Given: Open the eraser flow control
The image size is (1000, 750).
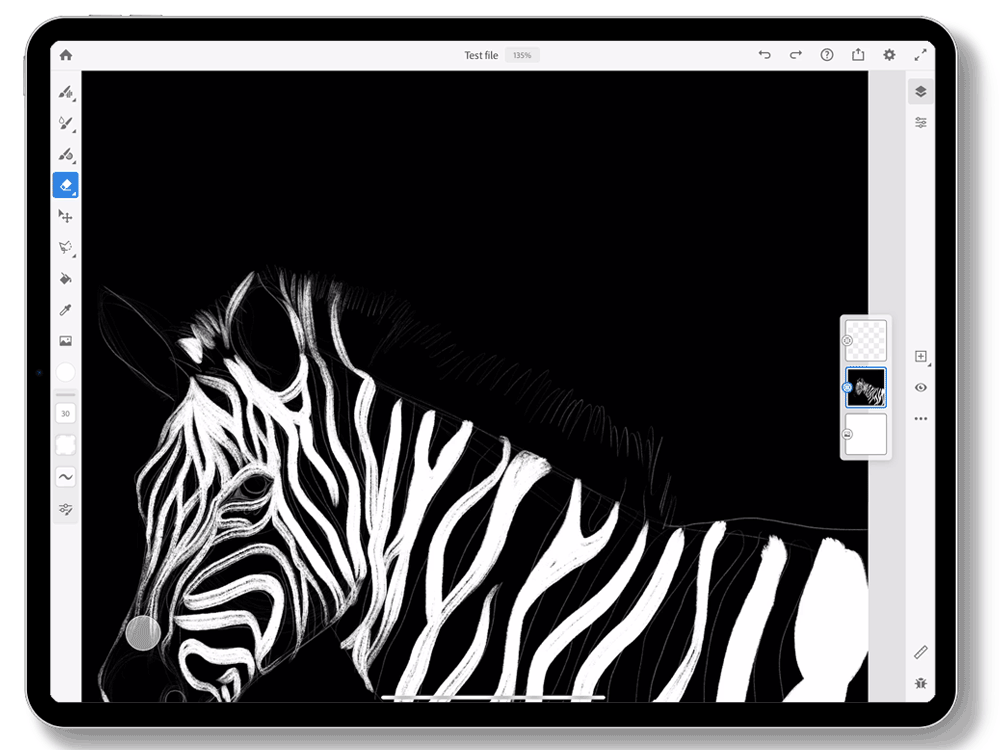Looking at the screenshot, I should click(66, 445).
